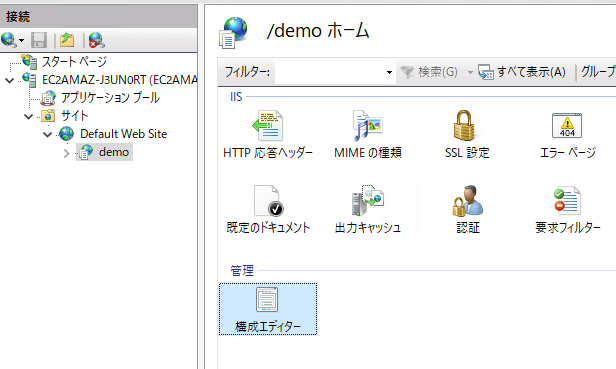Click the connect globe toolbar icon
Viewport: 616px width, 369px height.
tap(8, 40)
